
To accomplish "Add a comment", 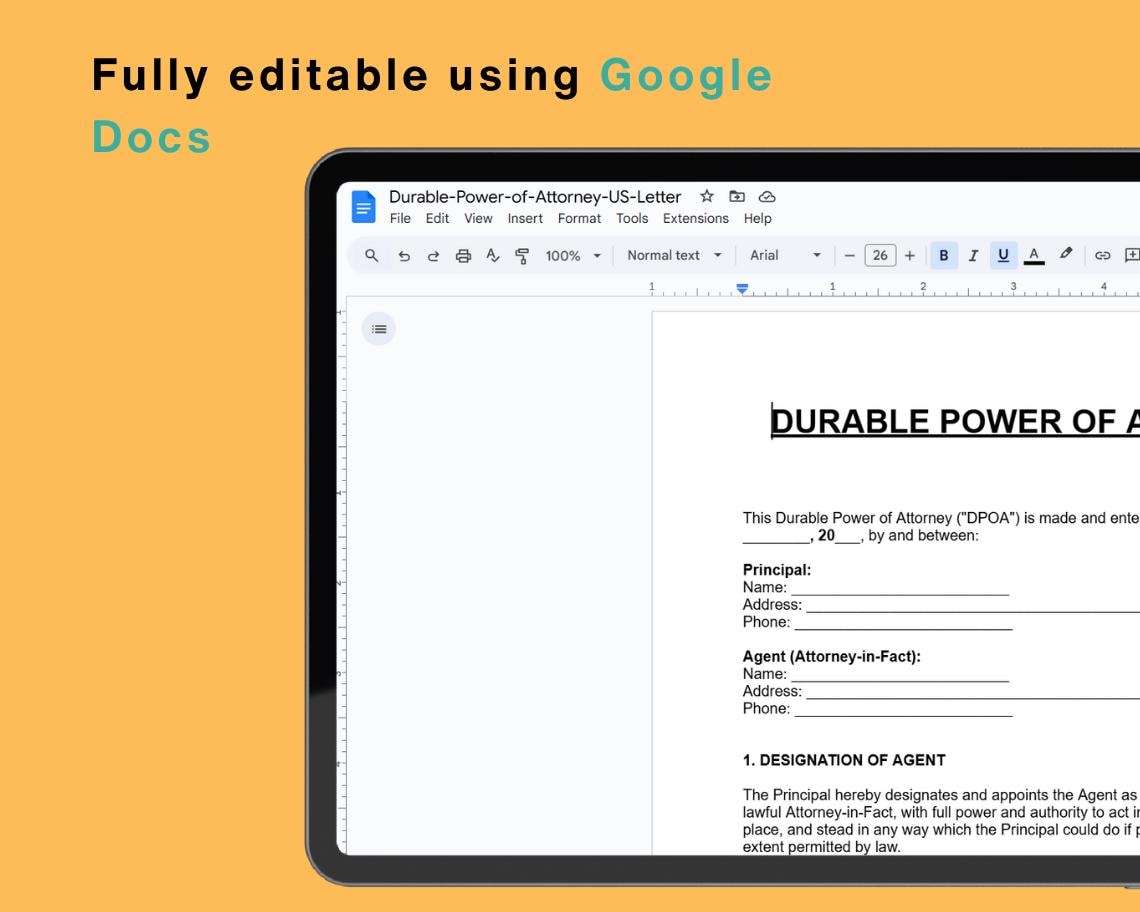I will [1132, 255].
